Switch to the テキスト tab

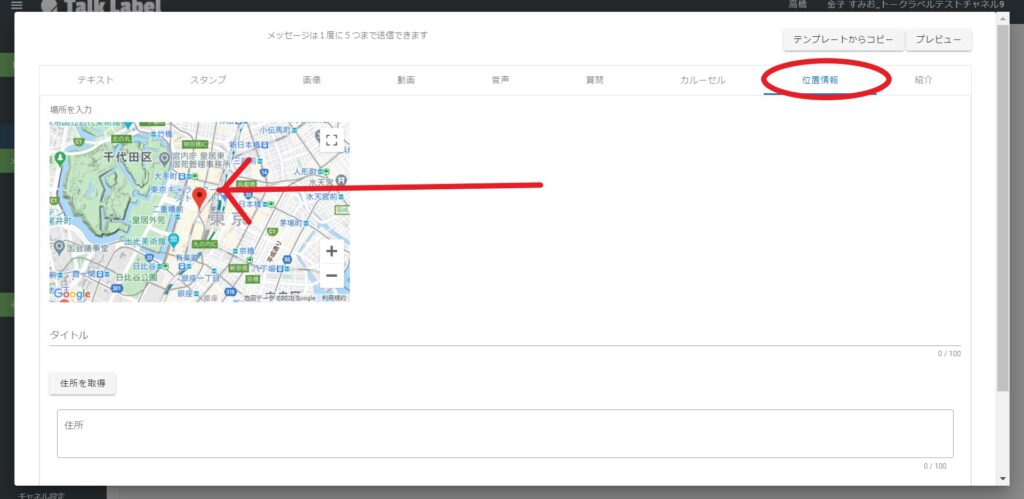click(95, 80)
